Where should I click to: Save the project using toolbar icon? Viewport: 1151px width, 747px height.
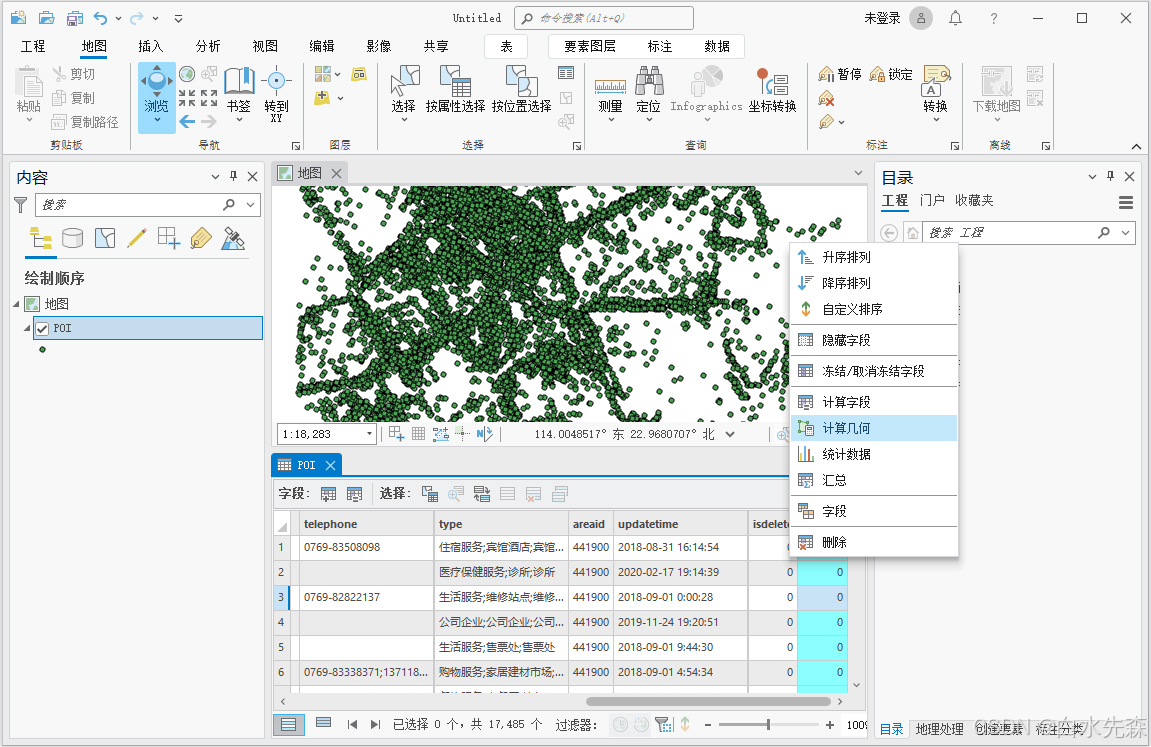click(75, 18)
